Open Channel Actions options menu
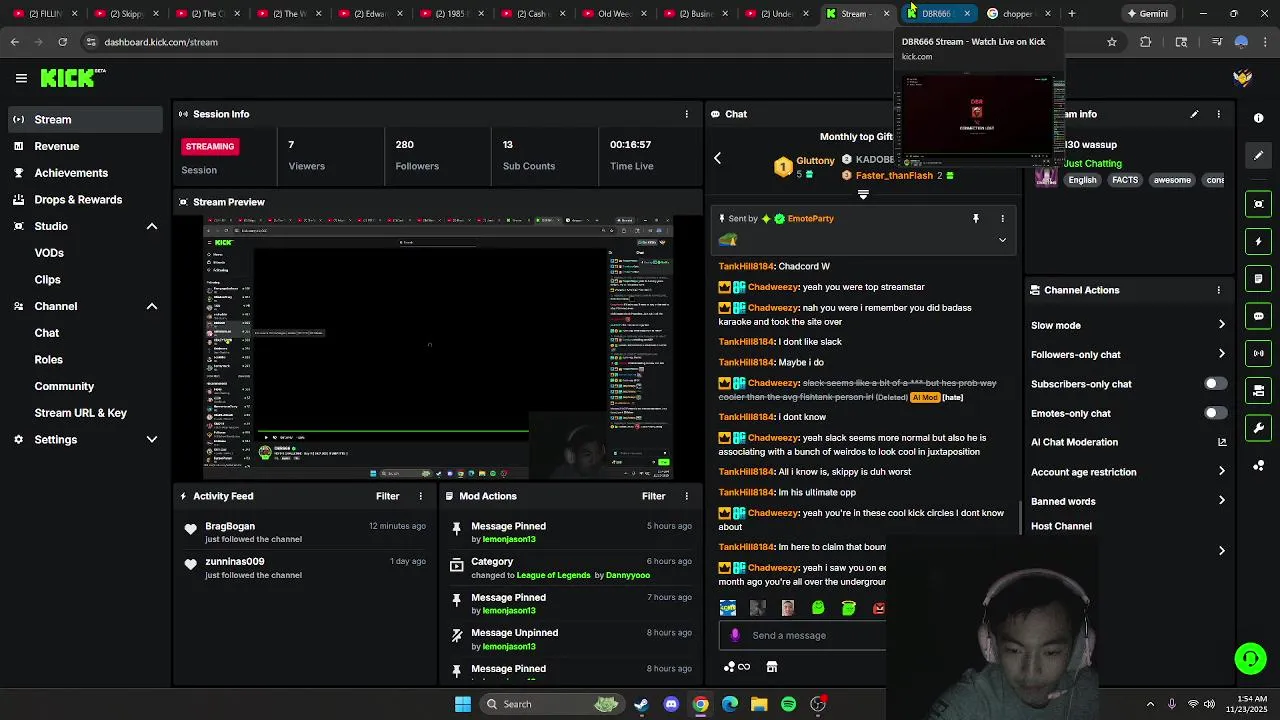Screen dimensions: 1280x720 point(1218,290)
